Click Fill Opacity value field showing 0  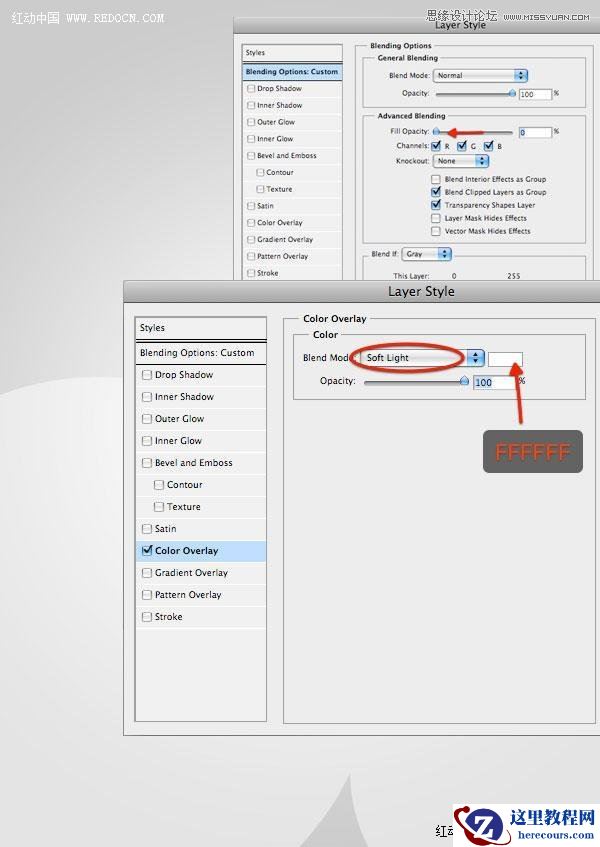coord(535,132)
